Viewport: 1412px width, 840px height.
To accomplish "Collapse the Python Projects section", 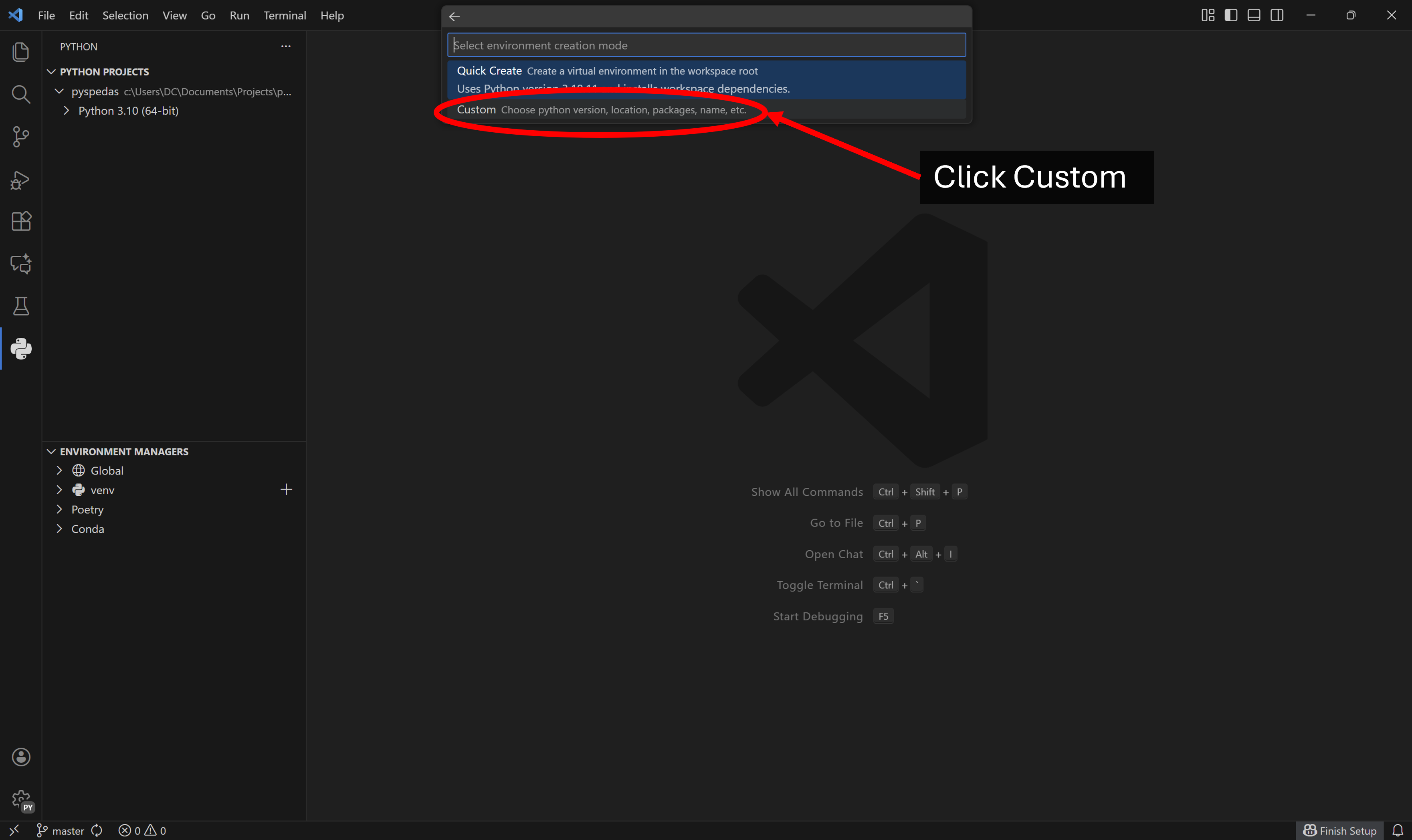I will [x=51, y=72].
